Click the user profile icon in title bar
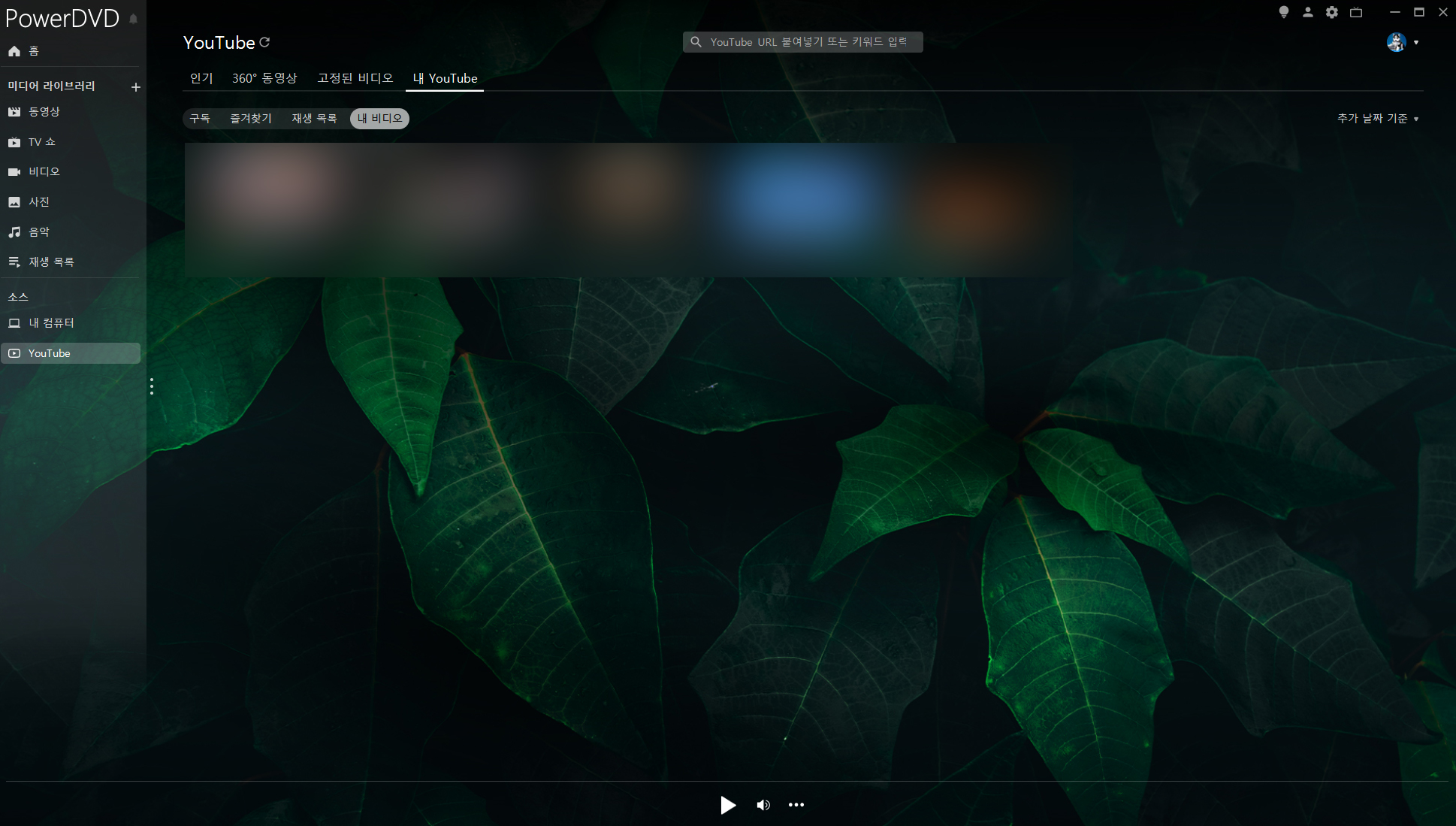 point(1308,12)
